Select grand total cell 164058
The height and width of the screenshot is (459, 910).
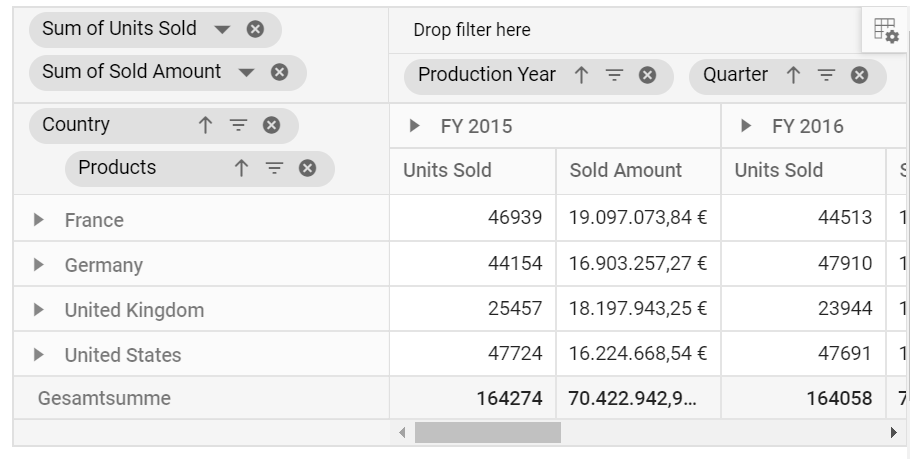(803, 398)
